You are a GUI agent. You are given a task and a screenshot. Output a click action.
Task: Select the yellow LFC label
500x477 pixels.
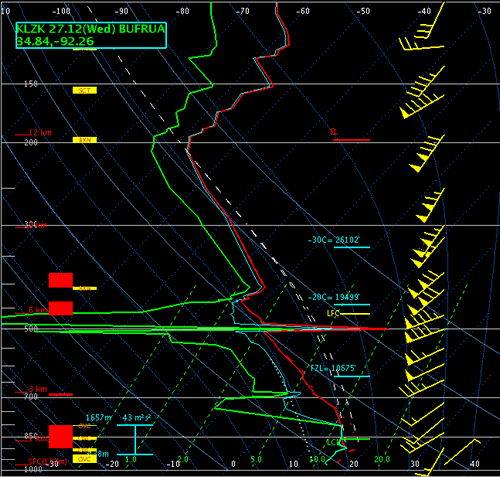(333, 313)
